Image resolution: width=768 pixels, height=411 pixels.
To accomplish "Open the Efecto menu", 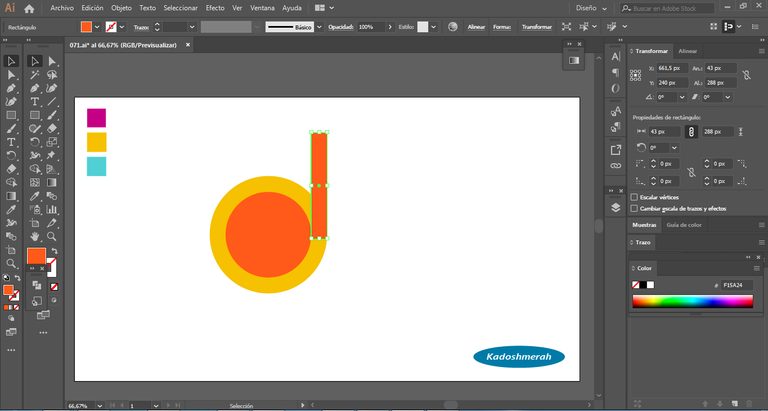I will [x=215, y=8].
